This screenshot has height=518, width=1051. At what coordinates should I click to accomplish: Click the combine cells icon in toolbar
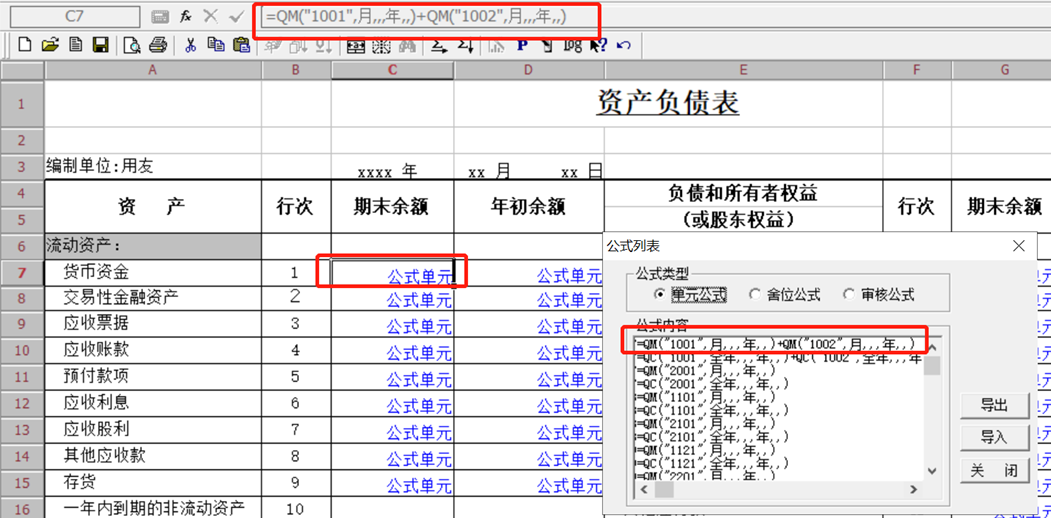pyautogui.click(x=355, y=46)
